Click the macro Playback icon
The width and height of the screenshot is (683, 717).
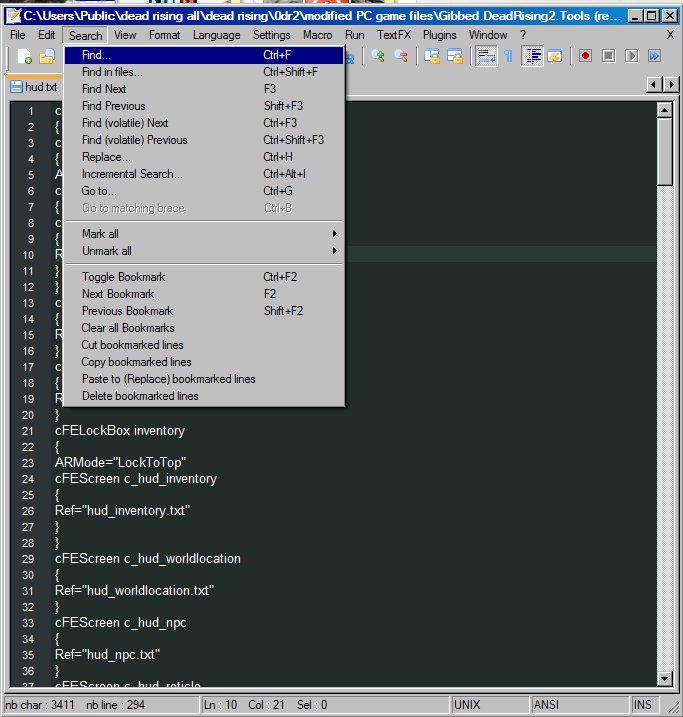click(631, 56)
